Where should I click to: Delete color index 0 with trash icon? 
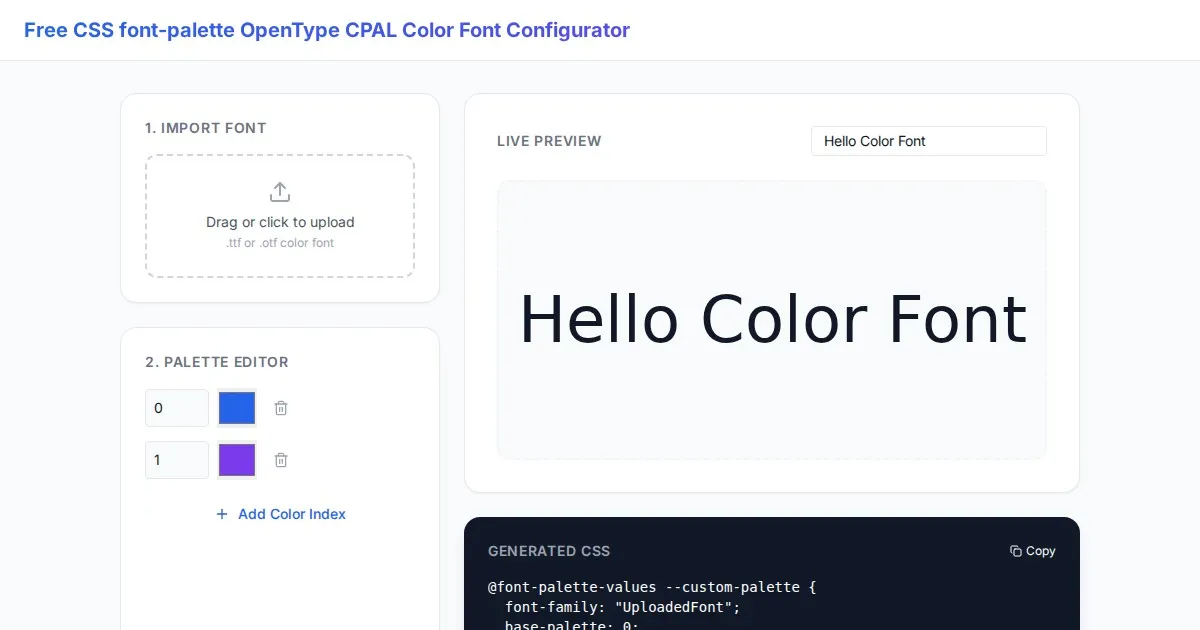point(281,408)
